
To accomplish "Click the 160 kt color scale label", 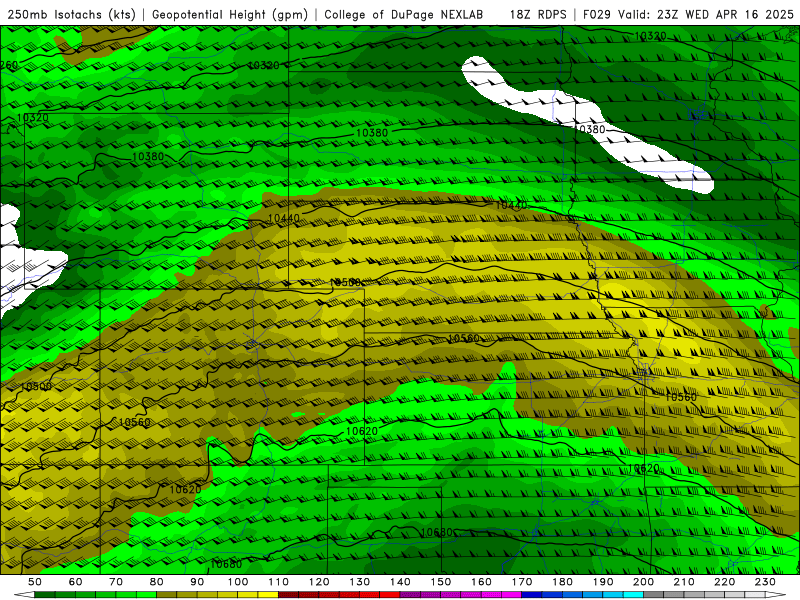I will pyautogui.click(x=481, y=582).
